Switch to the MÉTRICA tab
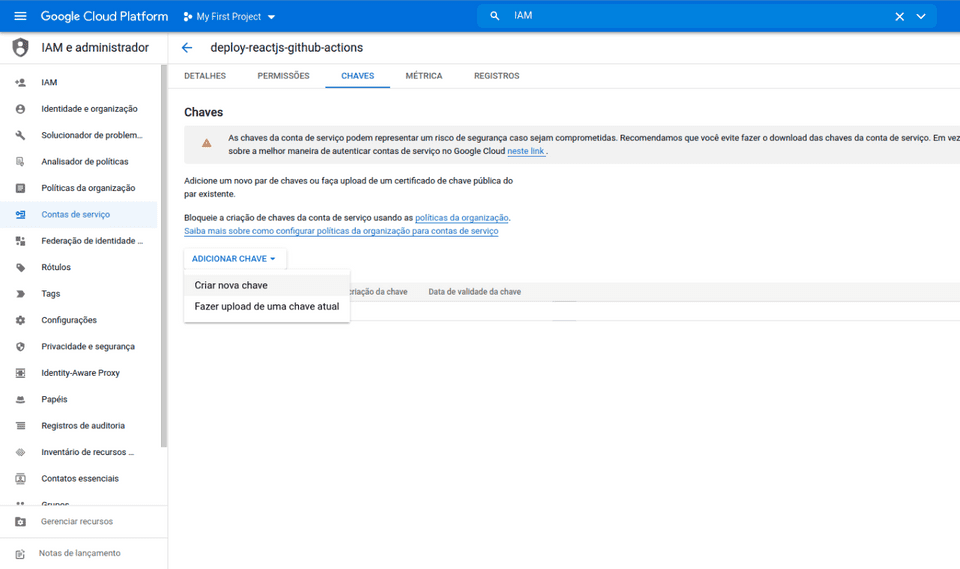This screenshot has width=960, height=569. tap(423, 76)
